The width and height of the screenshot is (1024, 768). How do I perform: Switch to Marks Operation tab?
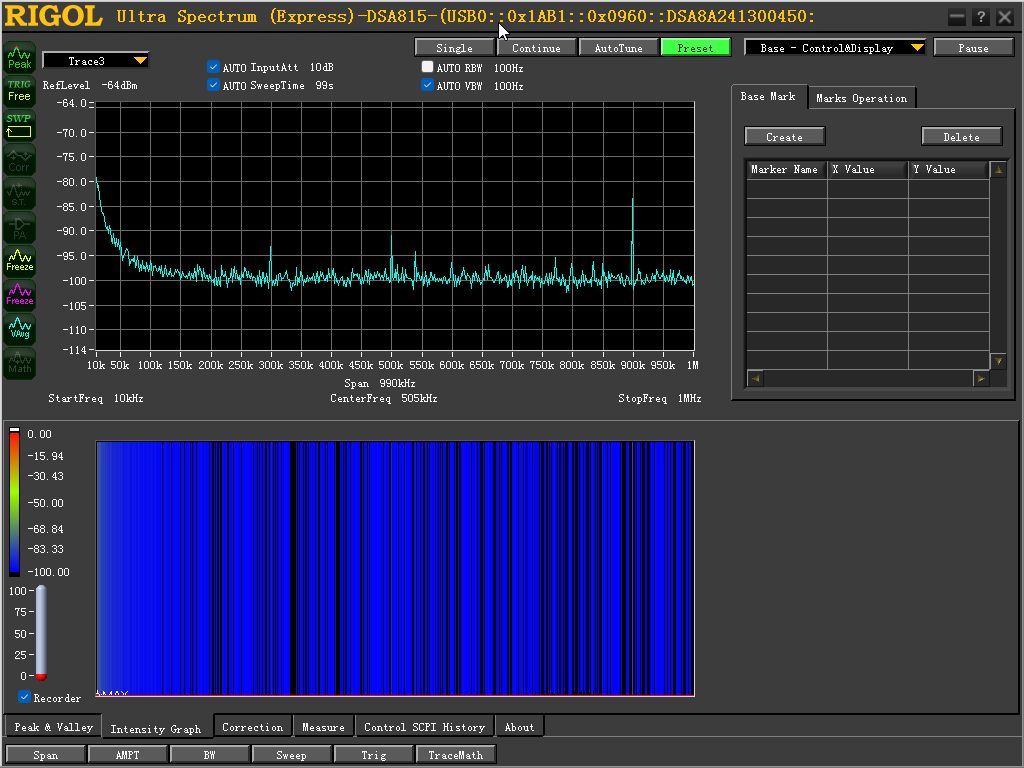861,98
